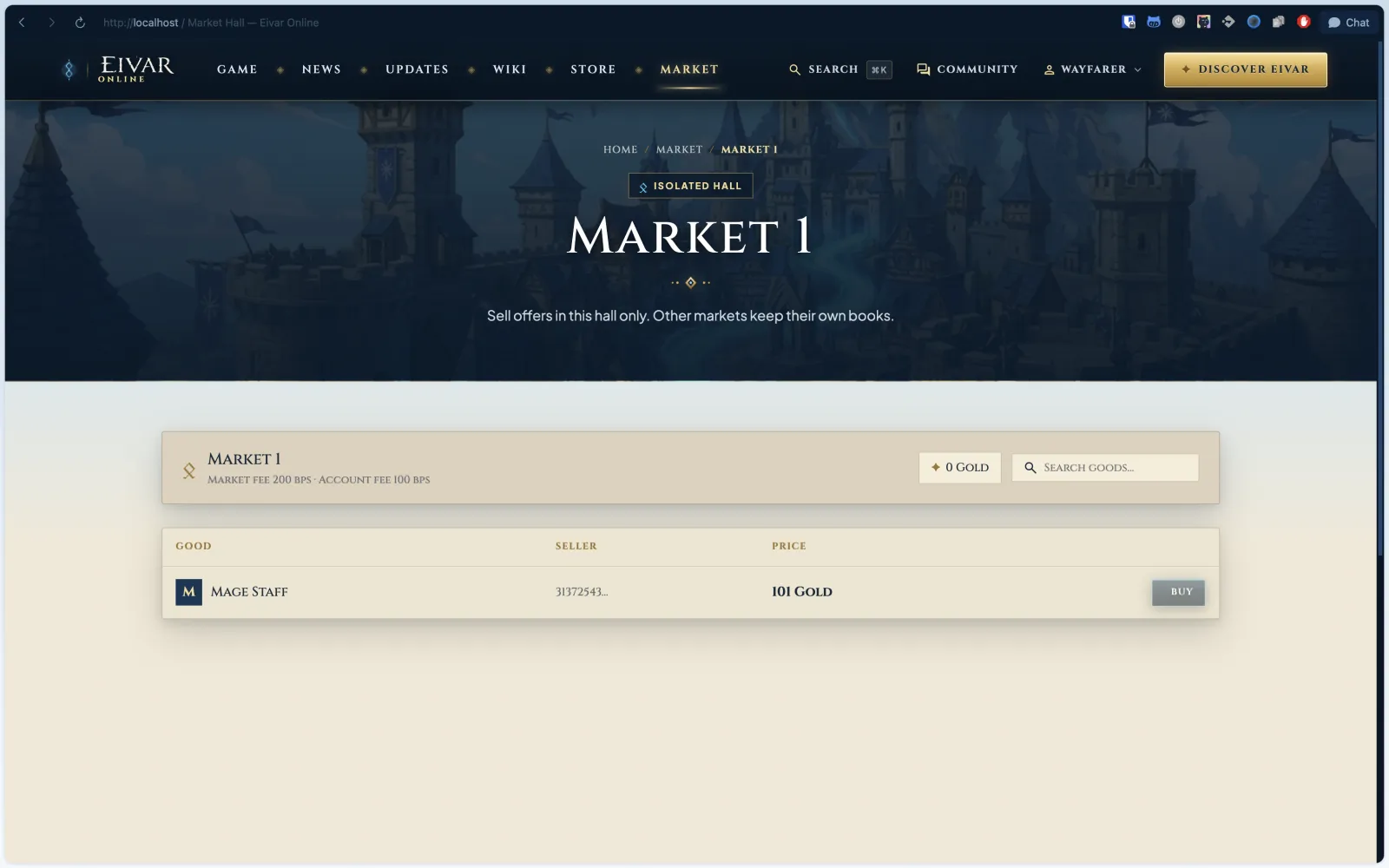The image size is (1389, 868).
Task: Open the Wiki nav item
Action: (x=510, y=69)
